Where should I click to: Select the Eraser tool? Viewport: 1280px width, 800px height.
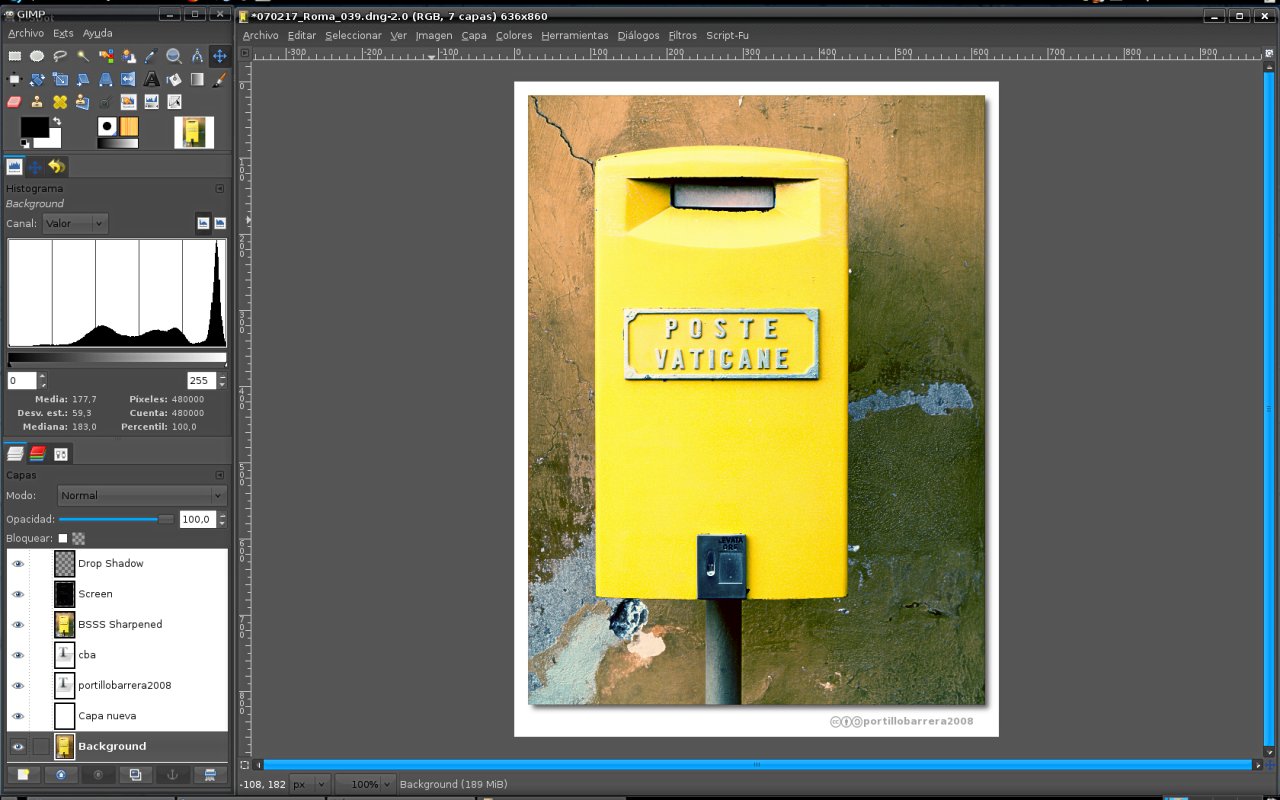point(14,102)
